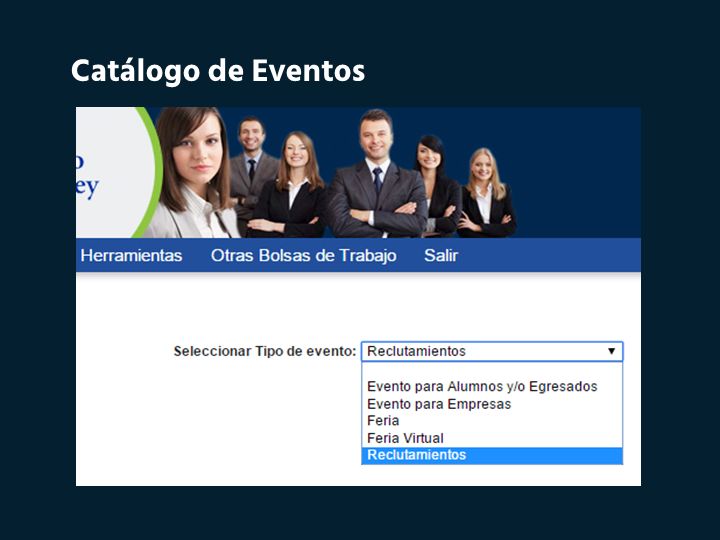
Task: Click the dropdown arrow of event type
Action: pos(611,351)
